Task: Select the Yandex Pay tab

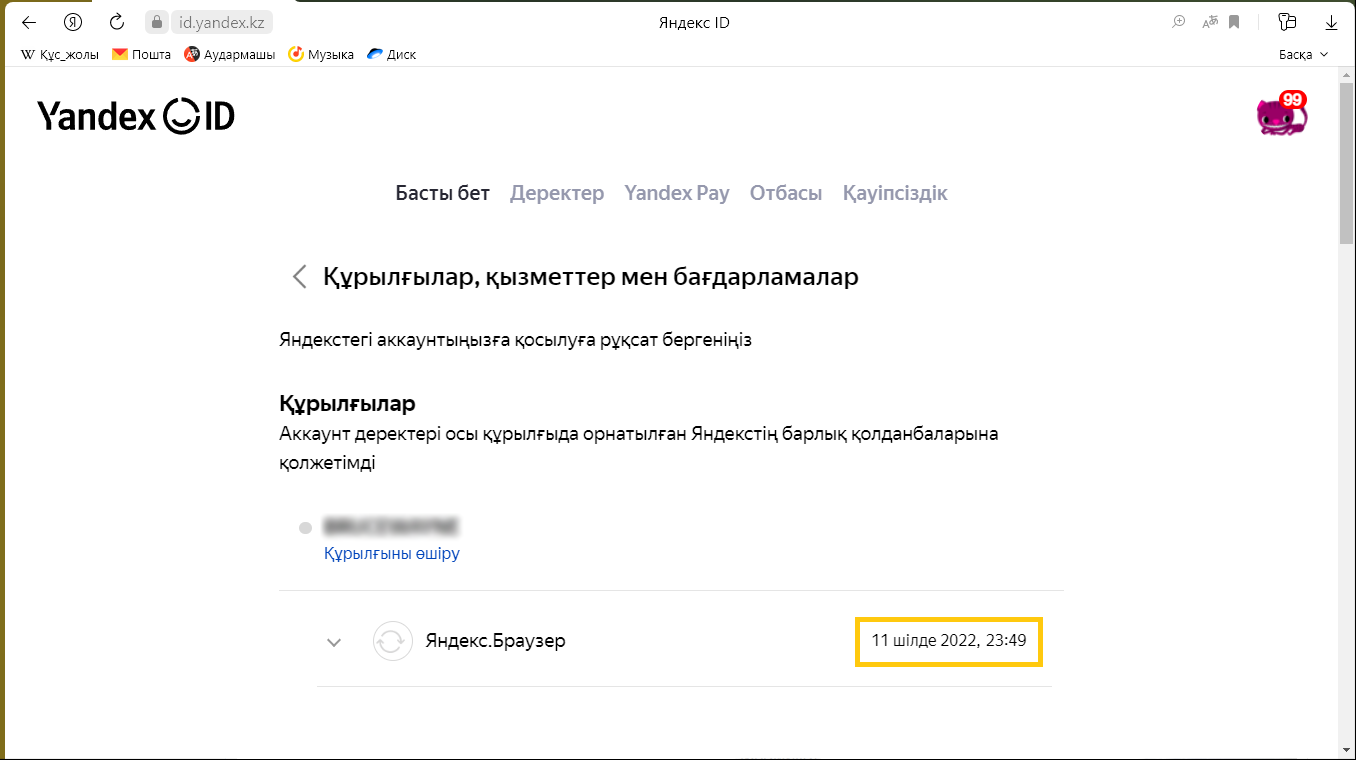Action: click(676, 193)
